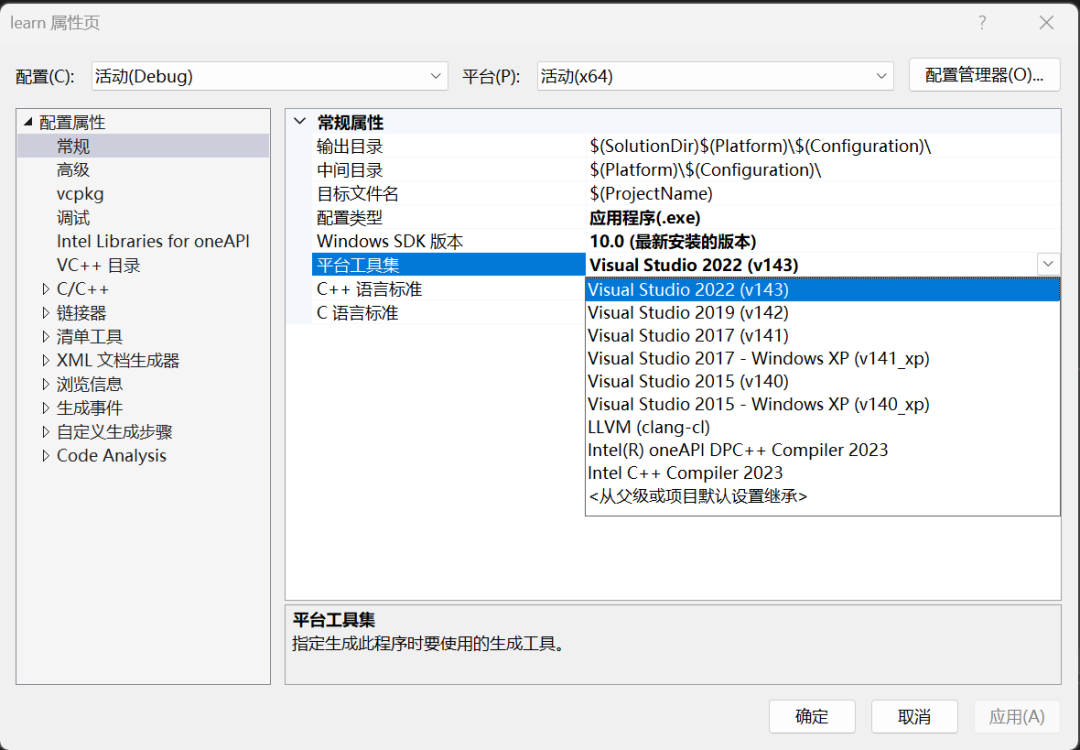Expand the Code Analysis node
This screenshot has width=1080, height=750.
pyautogui.click(x=45, y=455)
